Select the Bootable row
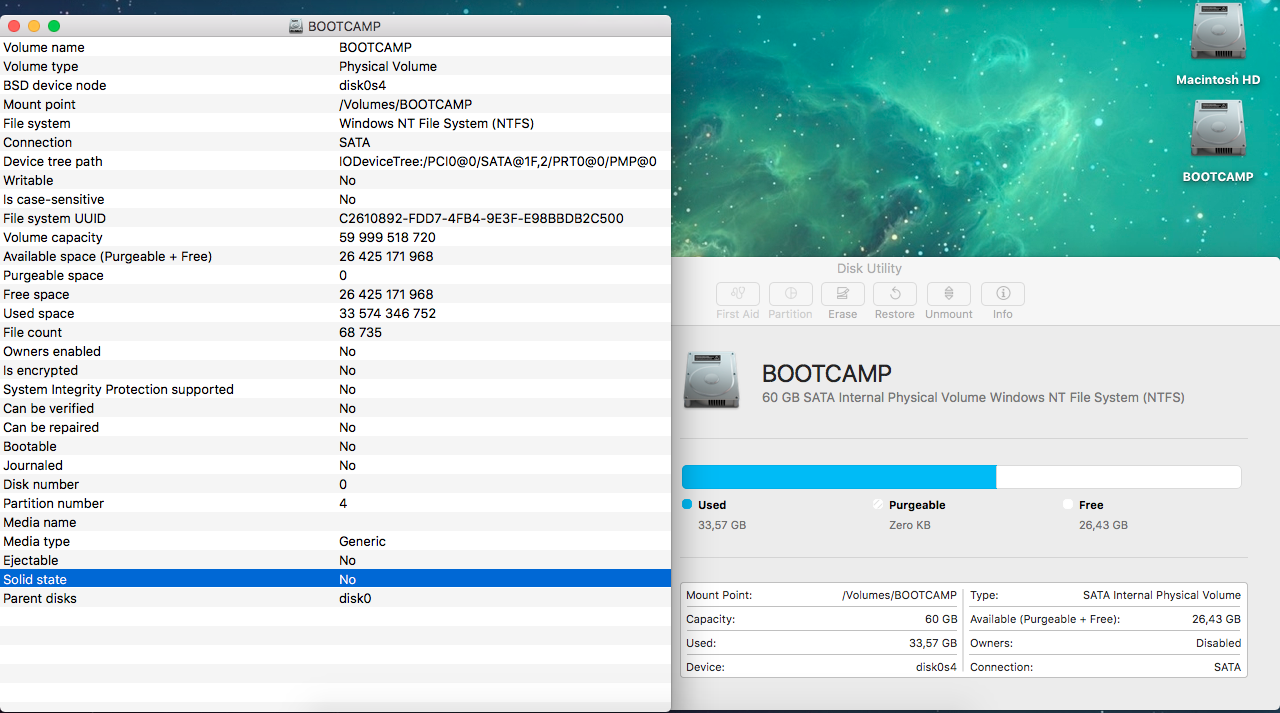Image resolution: width=1280 pixels, height=713 pixels. click(335, 446)
